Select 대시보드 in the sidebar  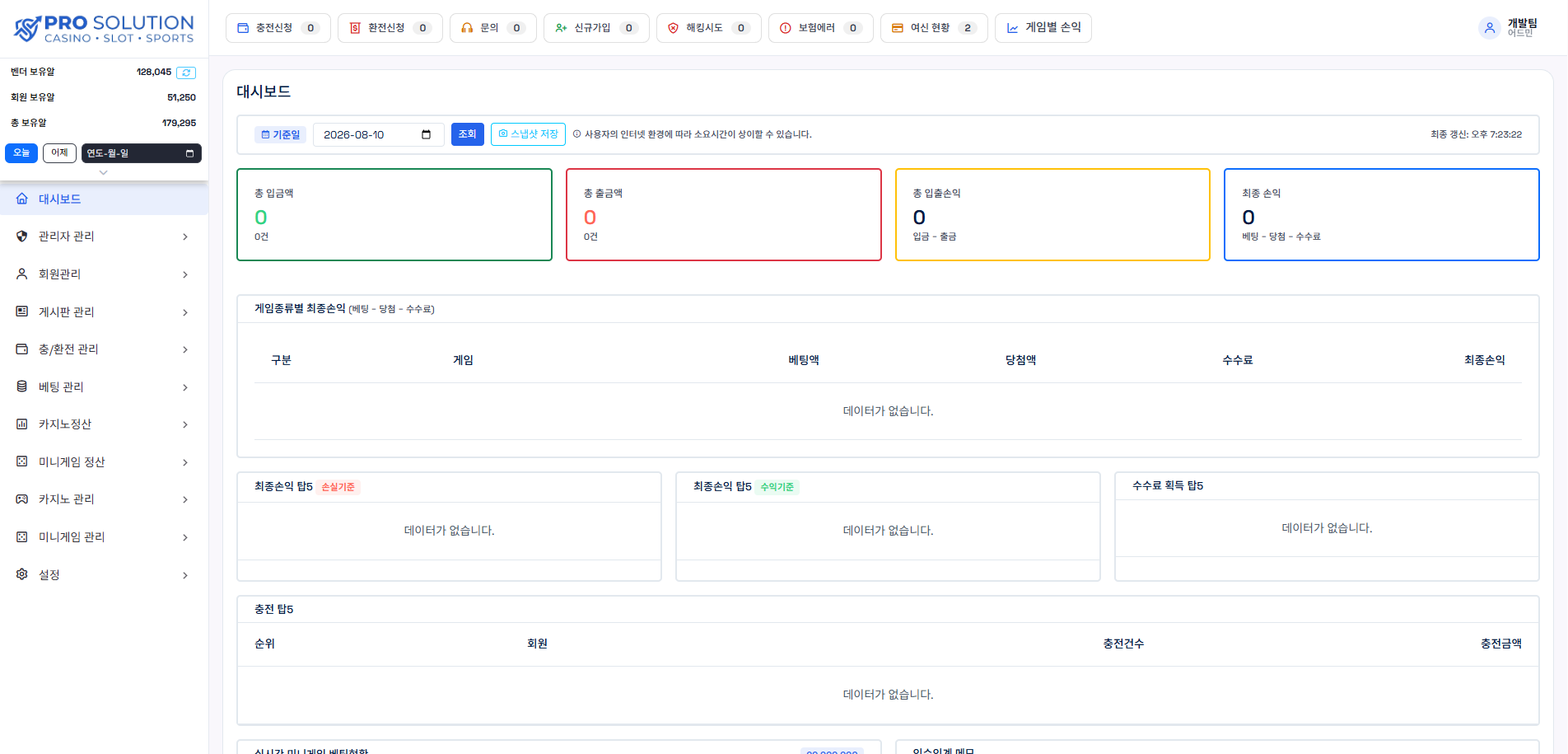tap(104, 199)
